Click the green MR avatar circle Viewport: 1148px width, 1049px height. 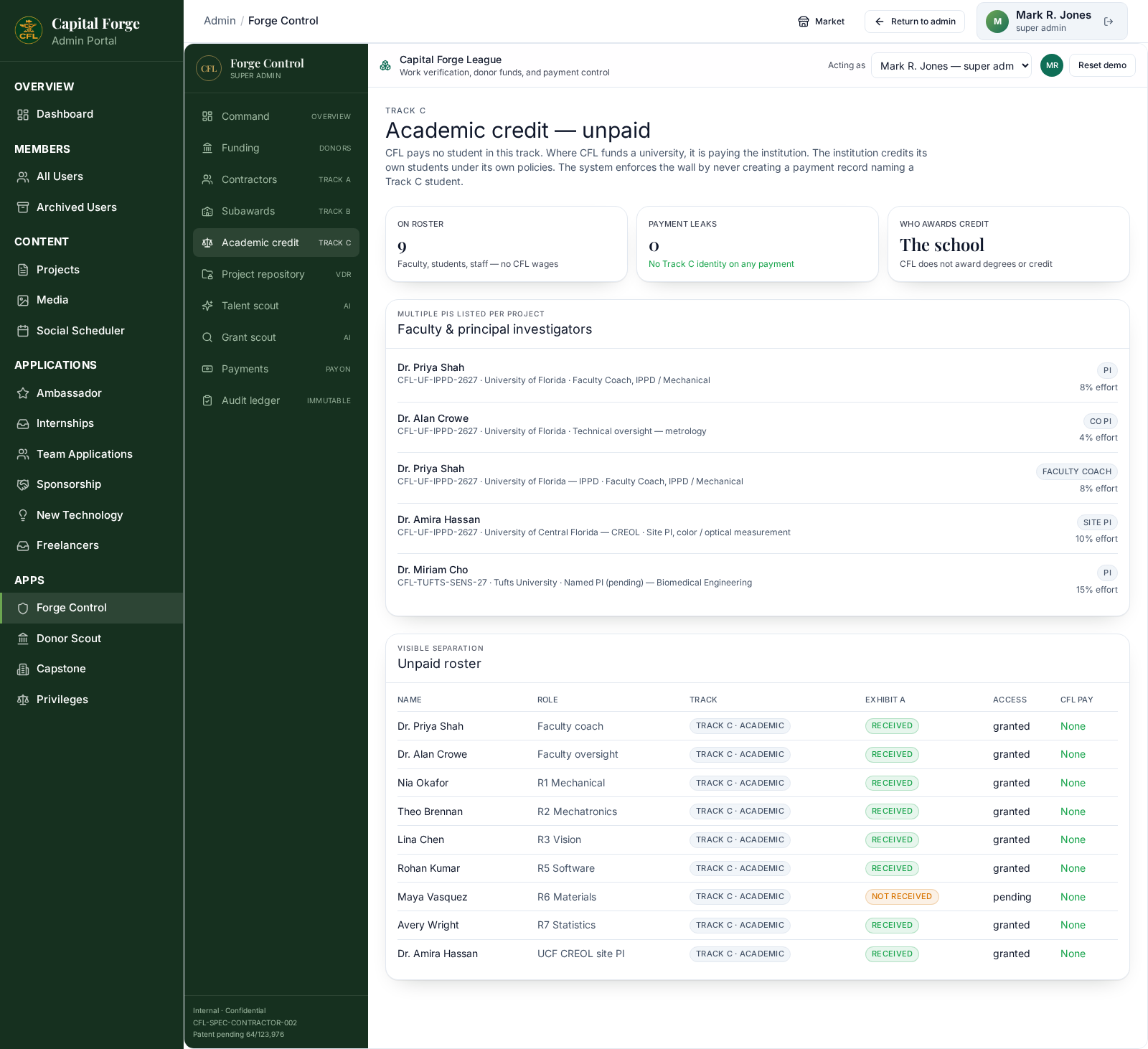click(x=1052, y=65)
